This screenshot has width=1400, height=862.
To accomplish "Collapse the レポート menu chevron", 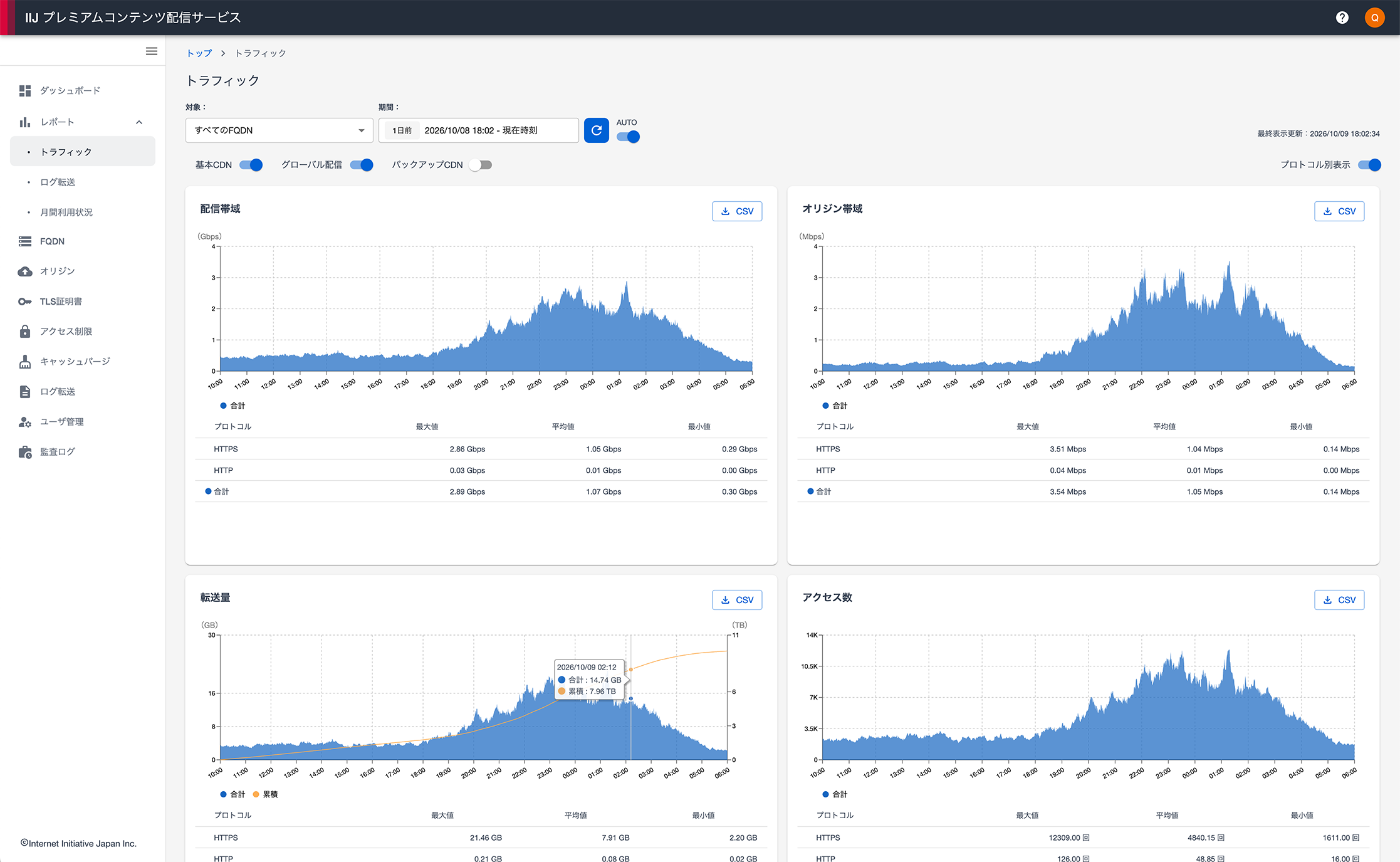I will point(139,122).
